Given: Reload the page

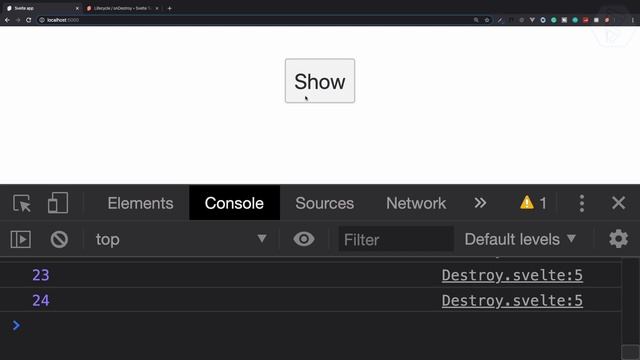Looking at the screenshot, I should pyautogui.click(x=29, y=20).
